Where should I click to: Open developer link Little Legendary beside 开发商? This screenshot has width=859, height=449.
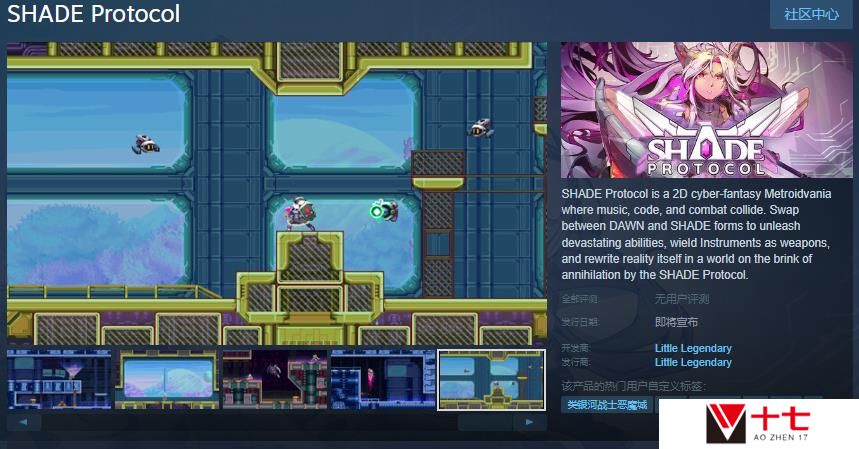[x=693, y=348]
